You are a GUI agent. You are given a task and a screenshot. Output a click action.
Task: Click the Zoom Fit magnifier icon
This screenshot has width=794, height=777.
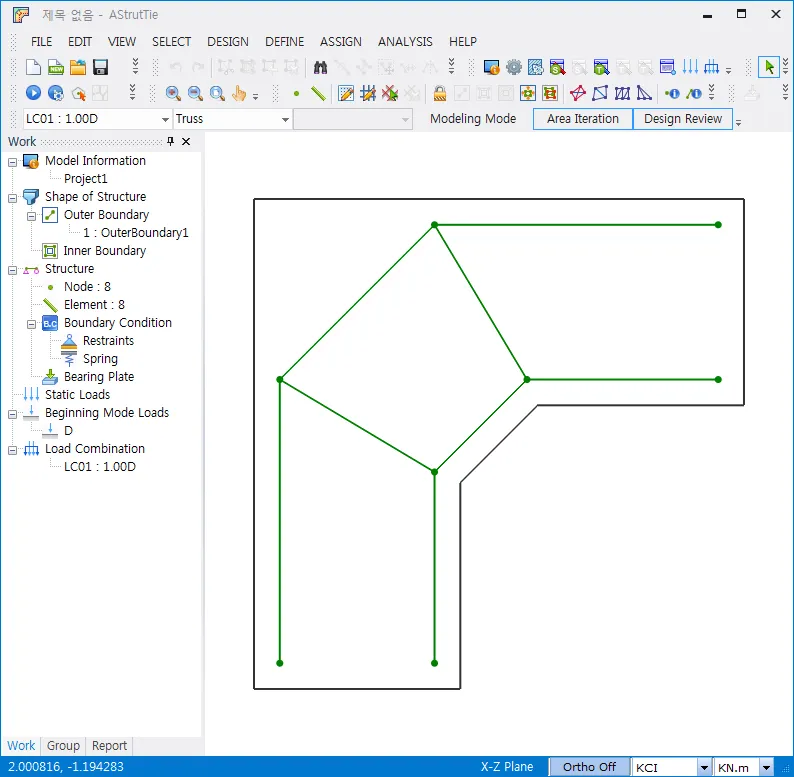pyautogui.click(x=217, y=93)
